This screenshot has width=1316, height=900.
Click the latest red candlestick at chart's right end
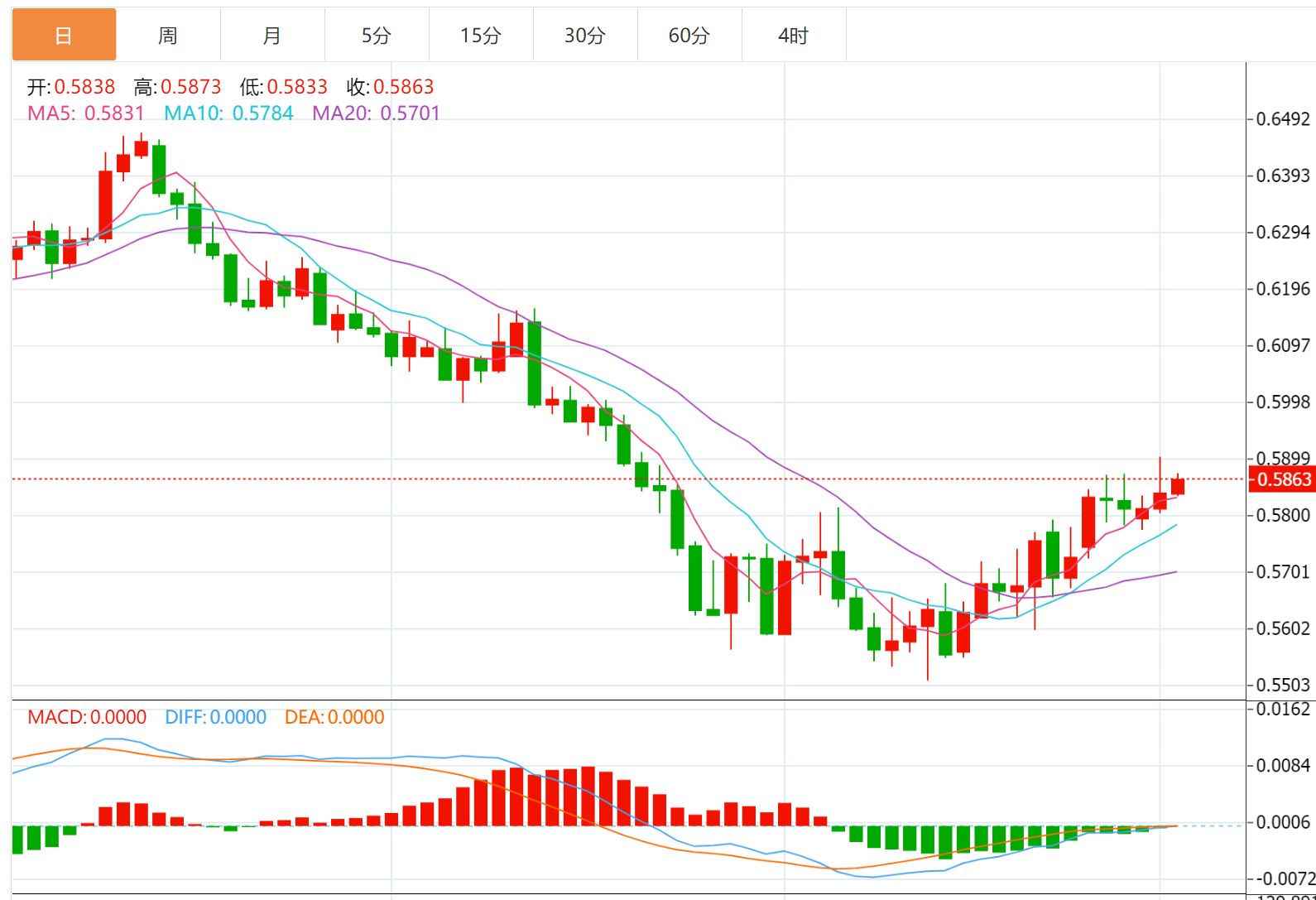(x=1178, y=487)
